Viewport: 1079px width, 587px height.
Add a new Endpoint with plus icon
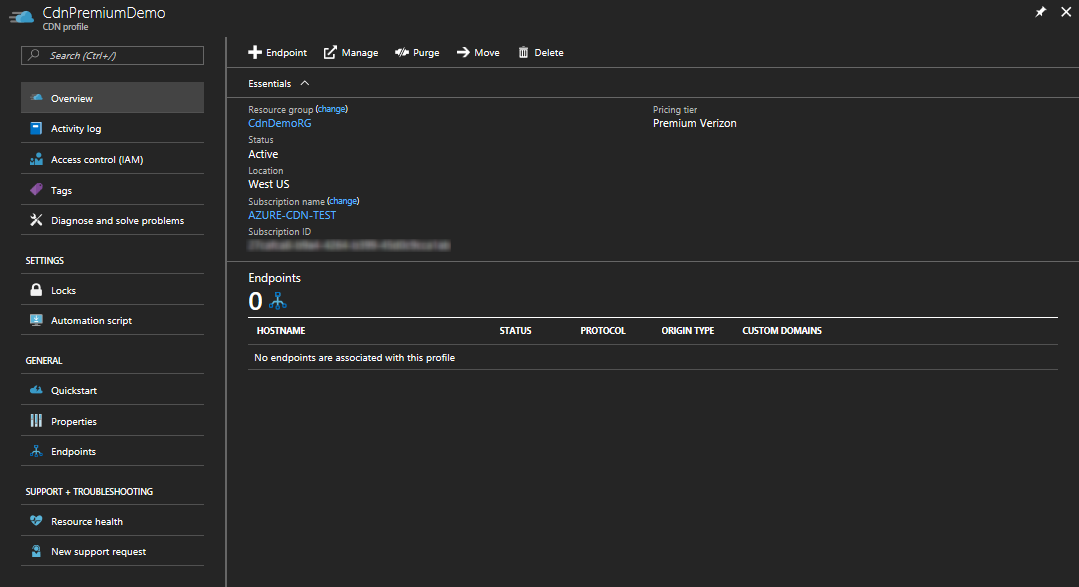click(x=255, y=52)
